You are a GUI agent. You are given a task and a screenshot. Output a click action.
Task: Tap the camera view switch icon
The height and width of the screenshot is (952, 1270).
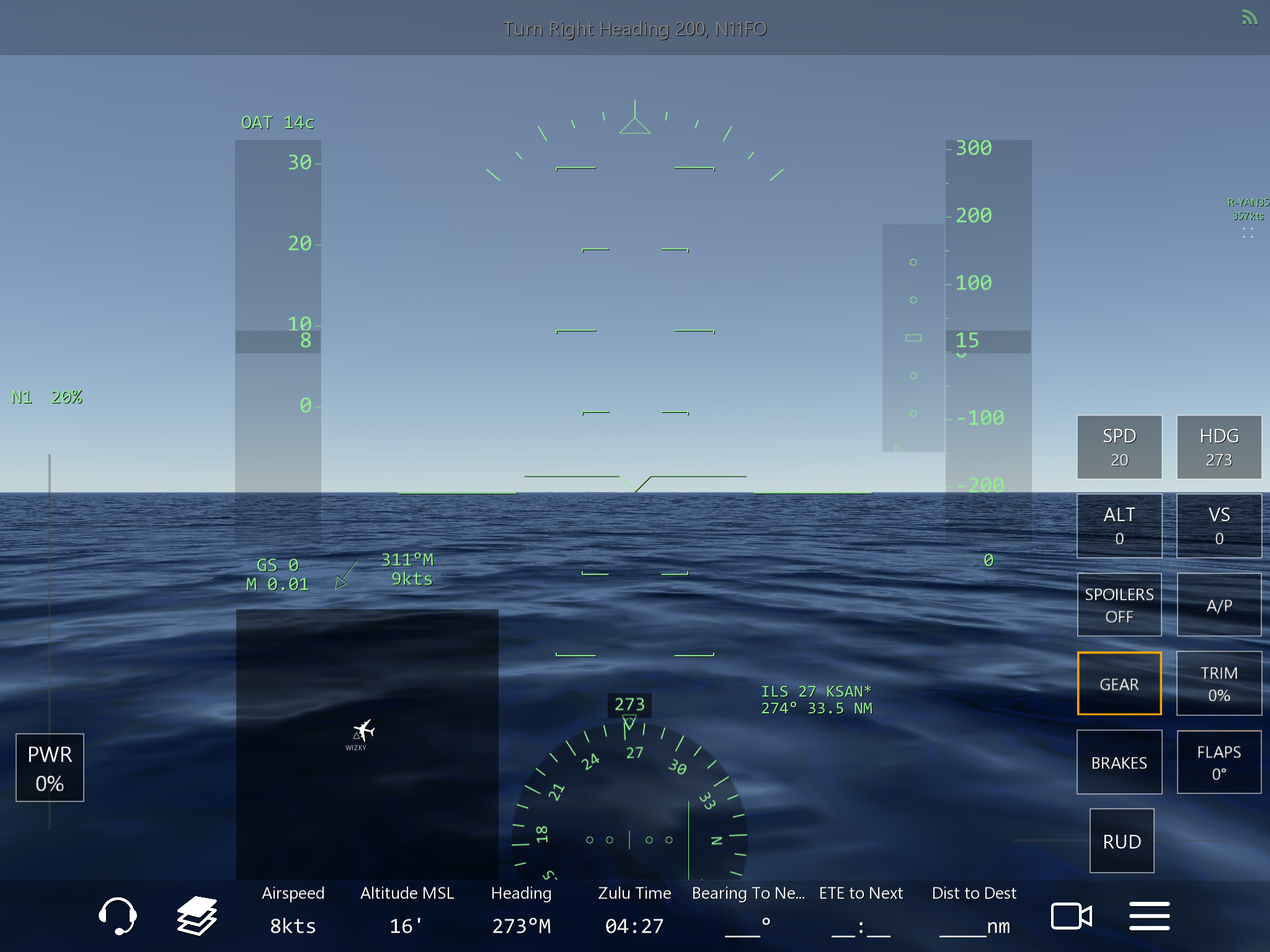point(1071,915)
